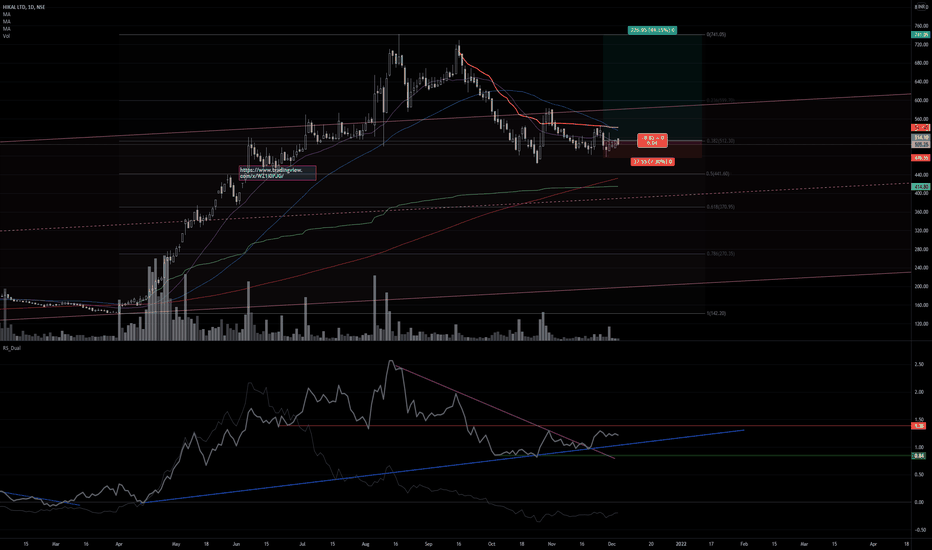932x550 pixels.
Task: Click the Aug label on the time axis
Action: [x=366, y=544]
